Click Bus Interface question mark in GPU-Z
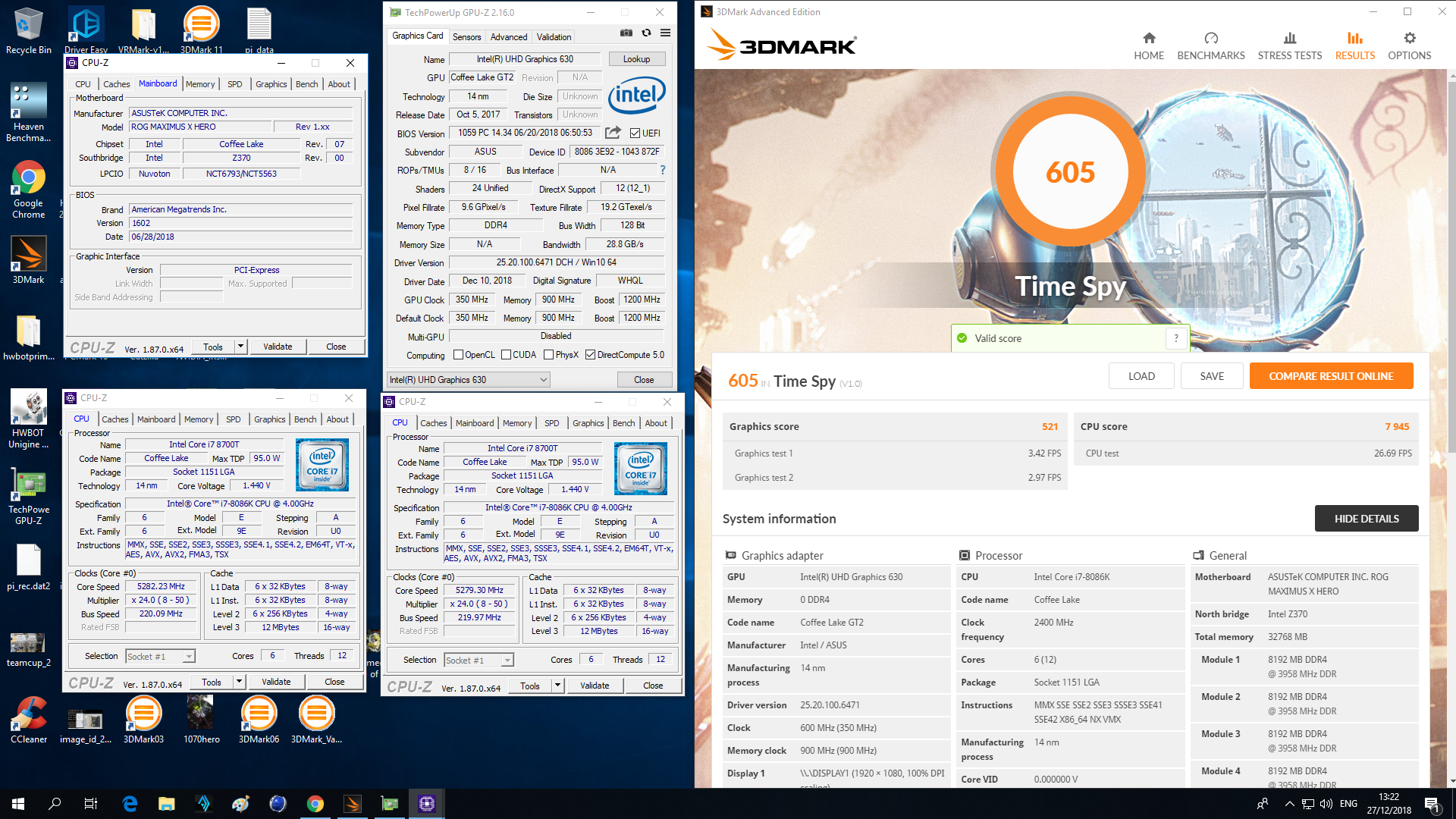 (x=662, y=170)
